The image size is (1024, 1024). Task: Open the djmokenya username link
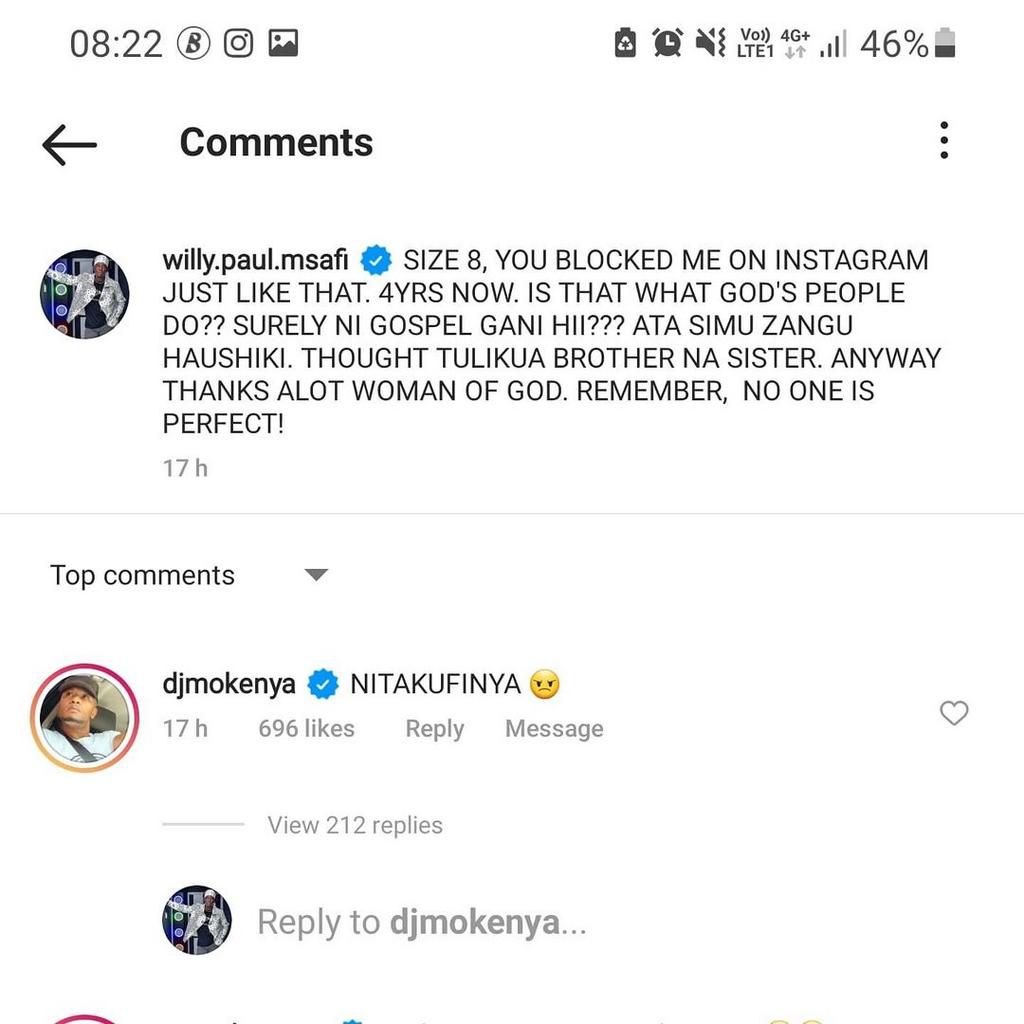(x=229, y=684)
